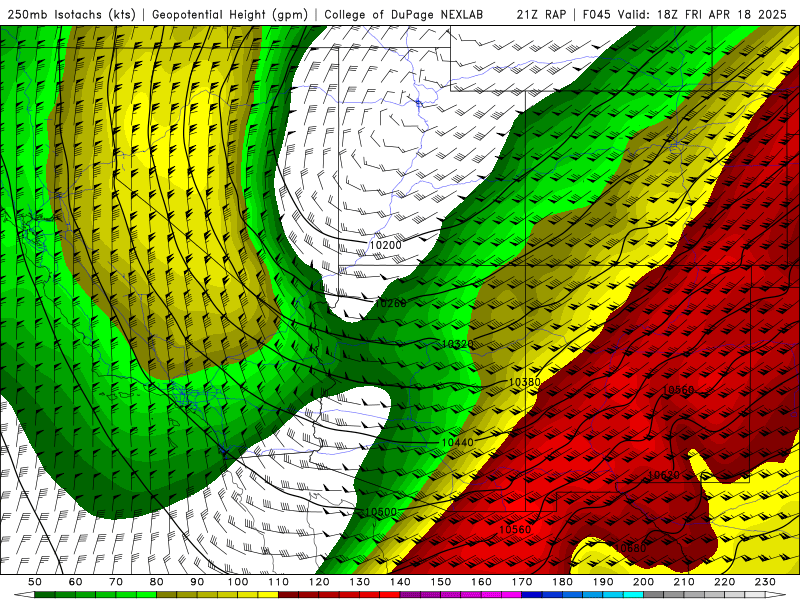Click the 90 value on the color scale
The height and width of the screenshot is (600, 800).
pos(197,582)
